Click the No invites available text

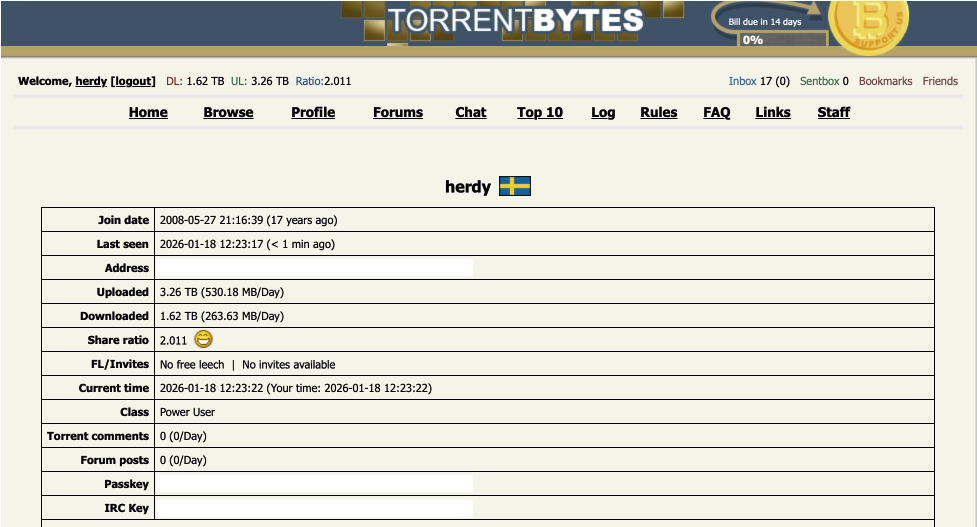click(288, 364)
